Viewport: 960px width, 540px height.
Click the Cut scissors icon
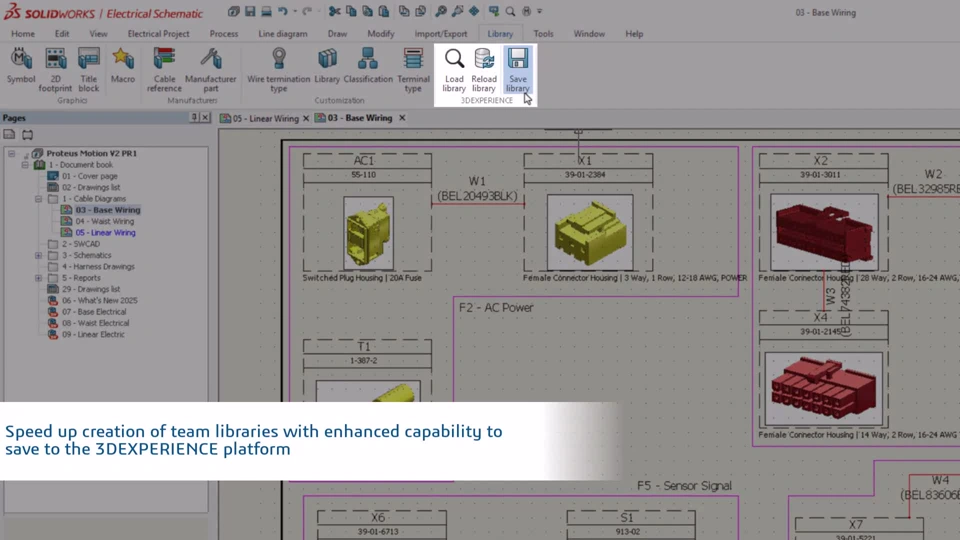[334, 11]
